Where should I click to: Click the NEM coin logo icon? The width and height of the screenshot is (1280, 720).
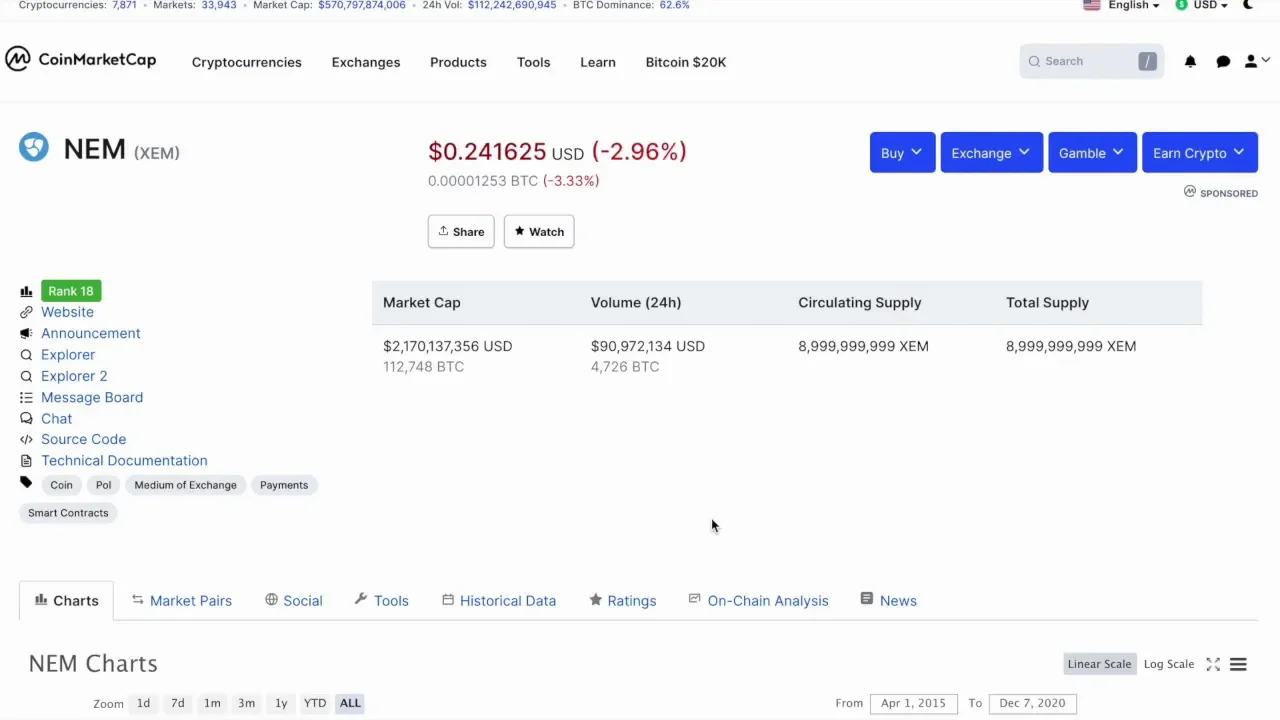[x=34, y=148]
